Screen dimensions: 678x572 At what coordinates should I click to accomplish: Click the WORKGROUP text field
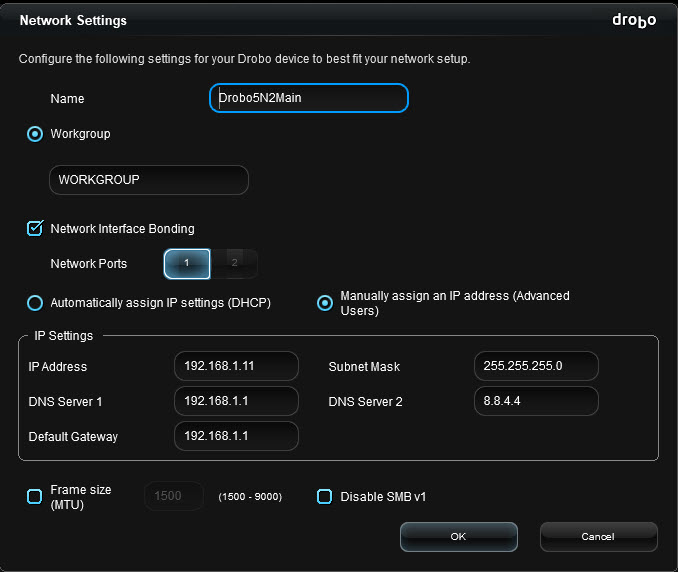tap(149, 180)
